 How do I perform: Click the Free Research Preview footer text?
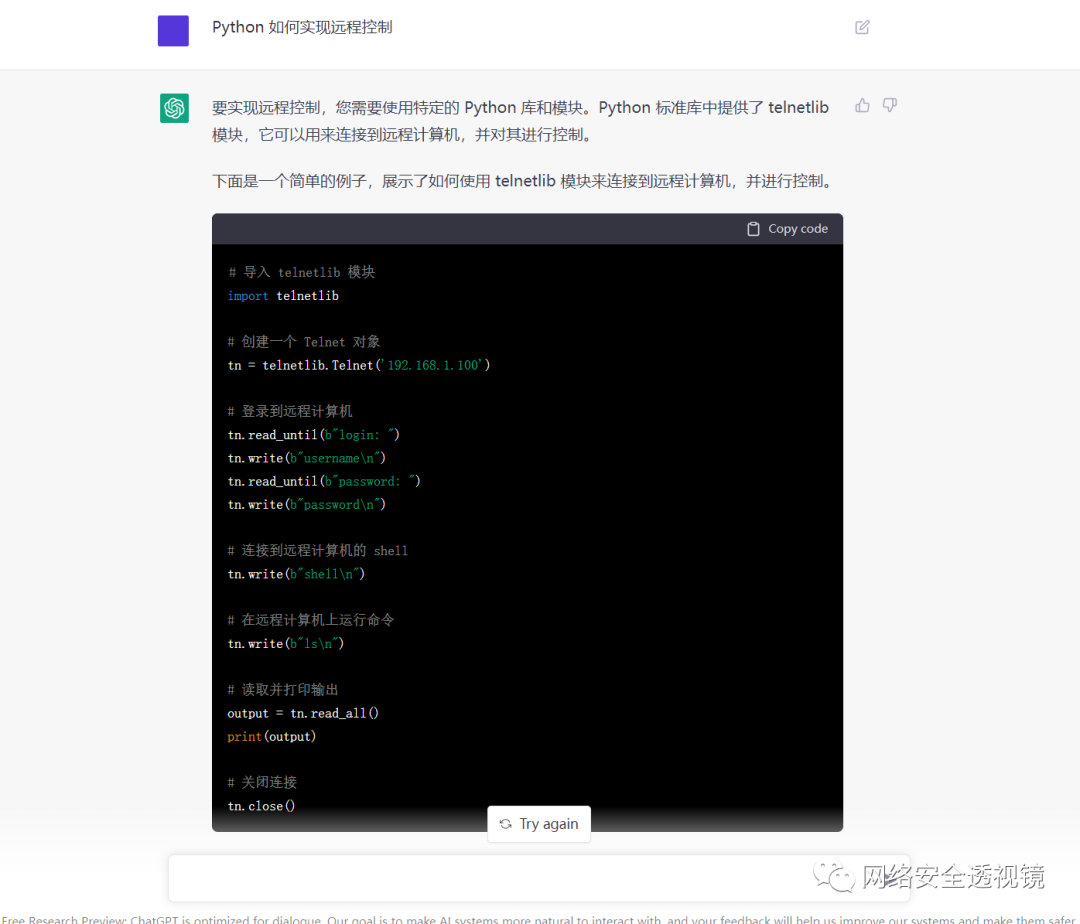point(540,919)
